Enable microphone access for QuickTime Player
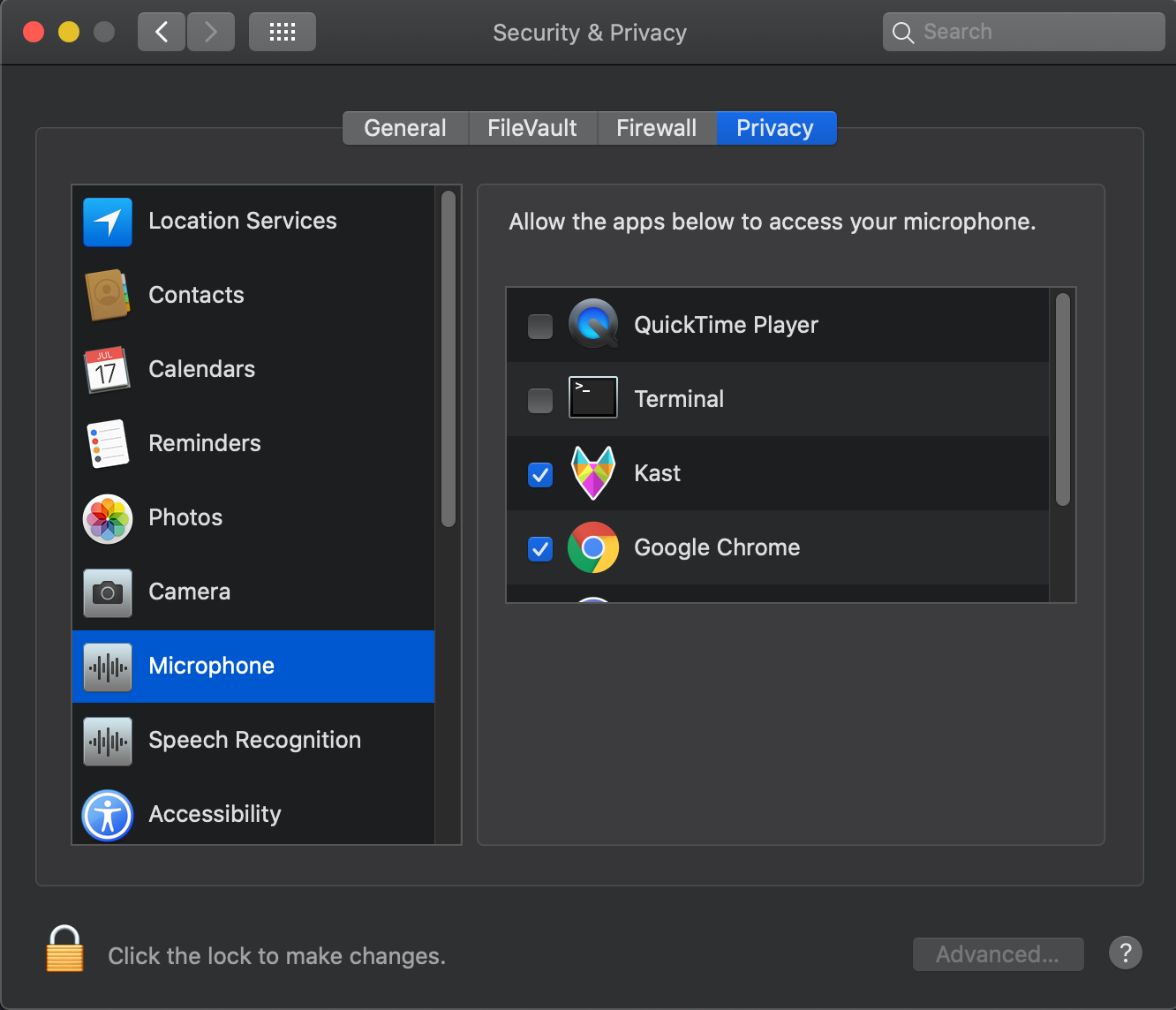The height and width of the screenshot is (1010, 1176). [x=540, y=326]
